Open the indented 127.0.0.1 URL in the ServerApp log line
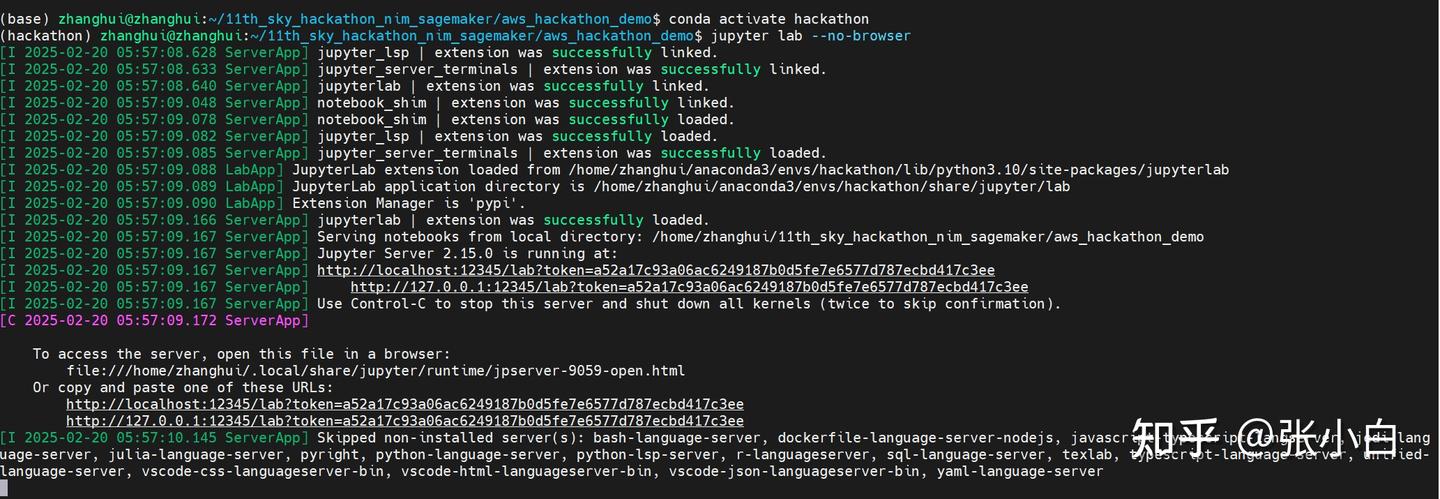1440x499 pixels. [689, 287]
